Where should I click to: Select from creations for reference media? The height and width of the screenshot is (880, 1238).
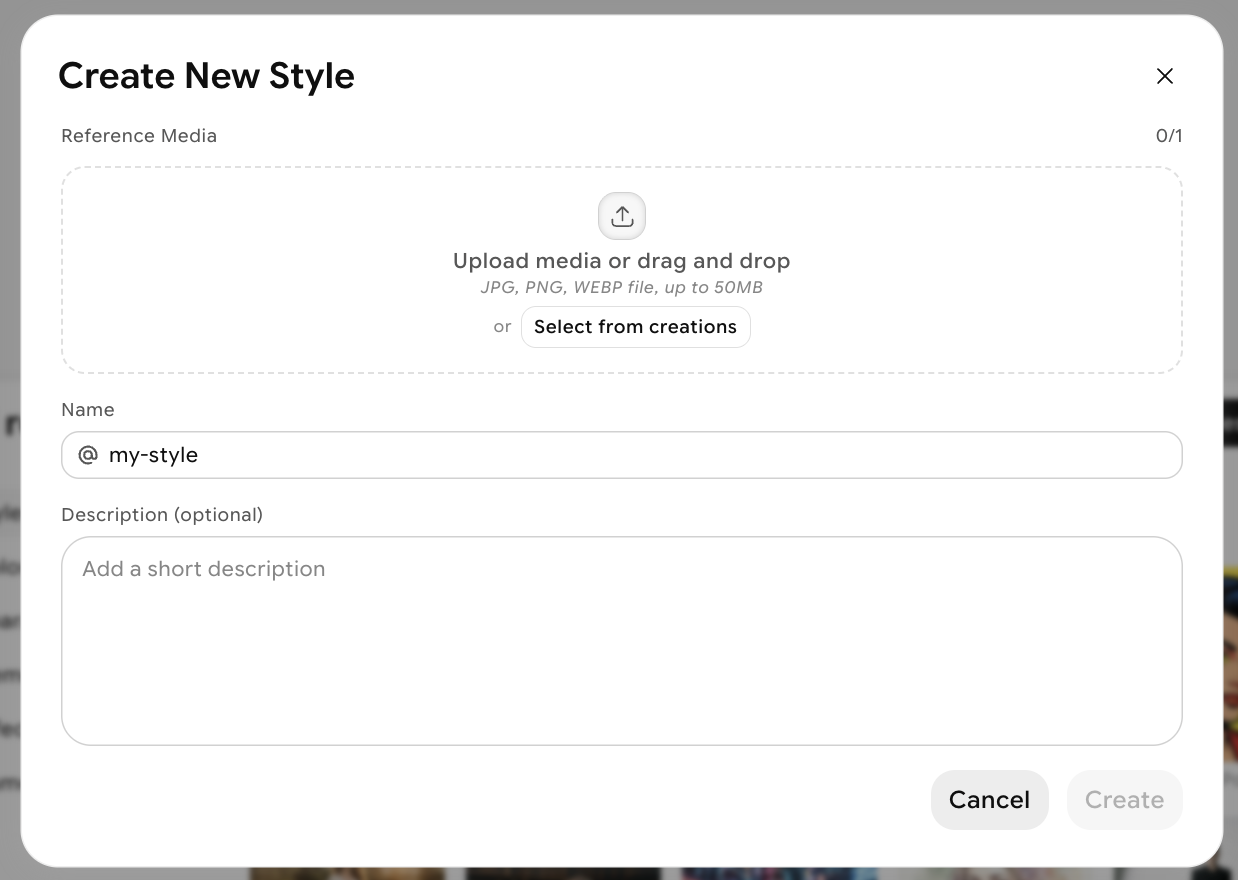(x=636, y=326)
